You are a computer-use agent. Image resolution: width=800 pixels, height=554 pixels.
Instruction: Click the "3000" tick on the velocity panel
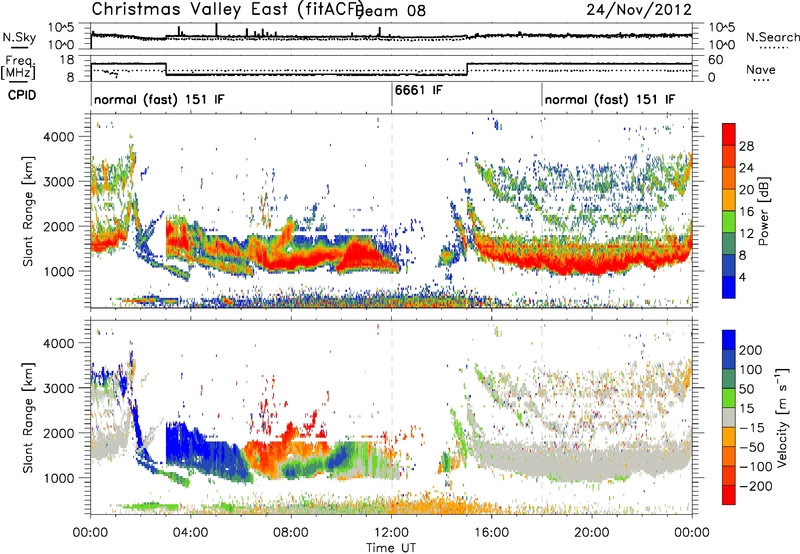coord(59,388)
